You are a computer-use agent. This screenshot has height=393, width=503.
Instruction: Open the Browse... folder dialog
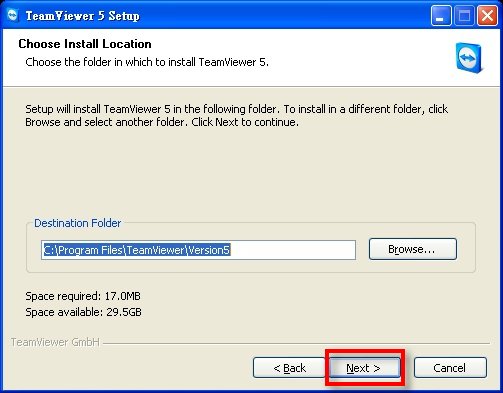[x=413, y=249]
